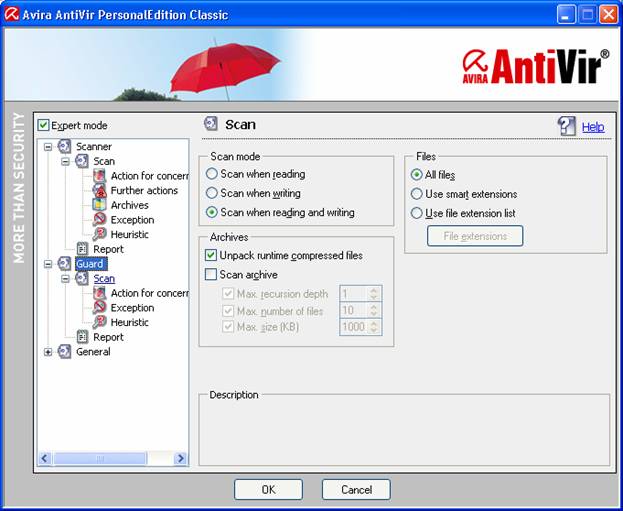The height and width of the screenshot is (511, 623).
Task: Select Action for concern under Guard
Action: click(x=149, y=293)
